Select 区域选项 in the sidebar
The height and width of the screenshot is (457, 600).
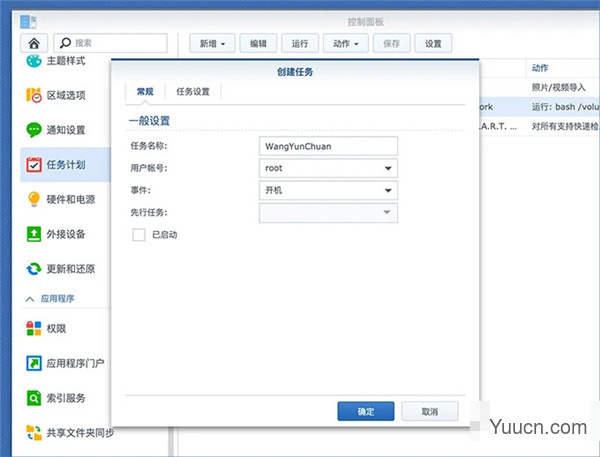(66, 95)
